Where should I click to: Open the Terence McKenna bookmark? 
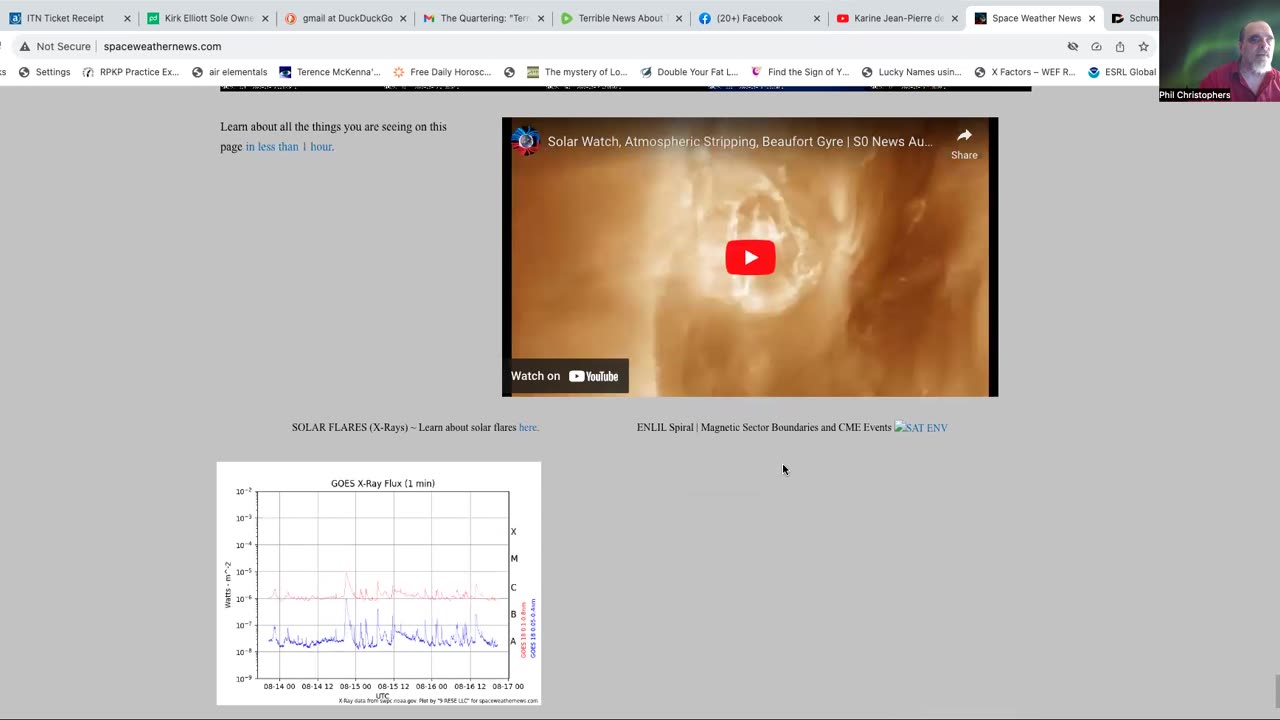329,72
